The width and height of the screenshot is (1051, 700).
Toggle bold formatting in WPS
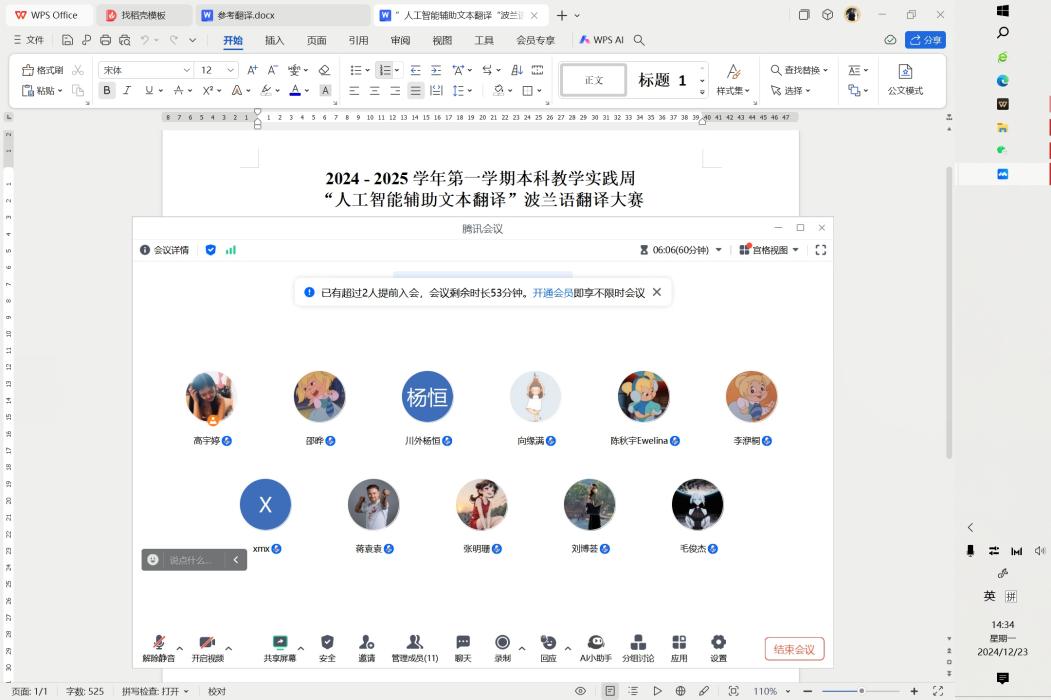[106, 90]
